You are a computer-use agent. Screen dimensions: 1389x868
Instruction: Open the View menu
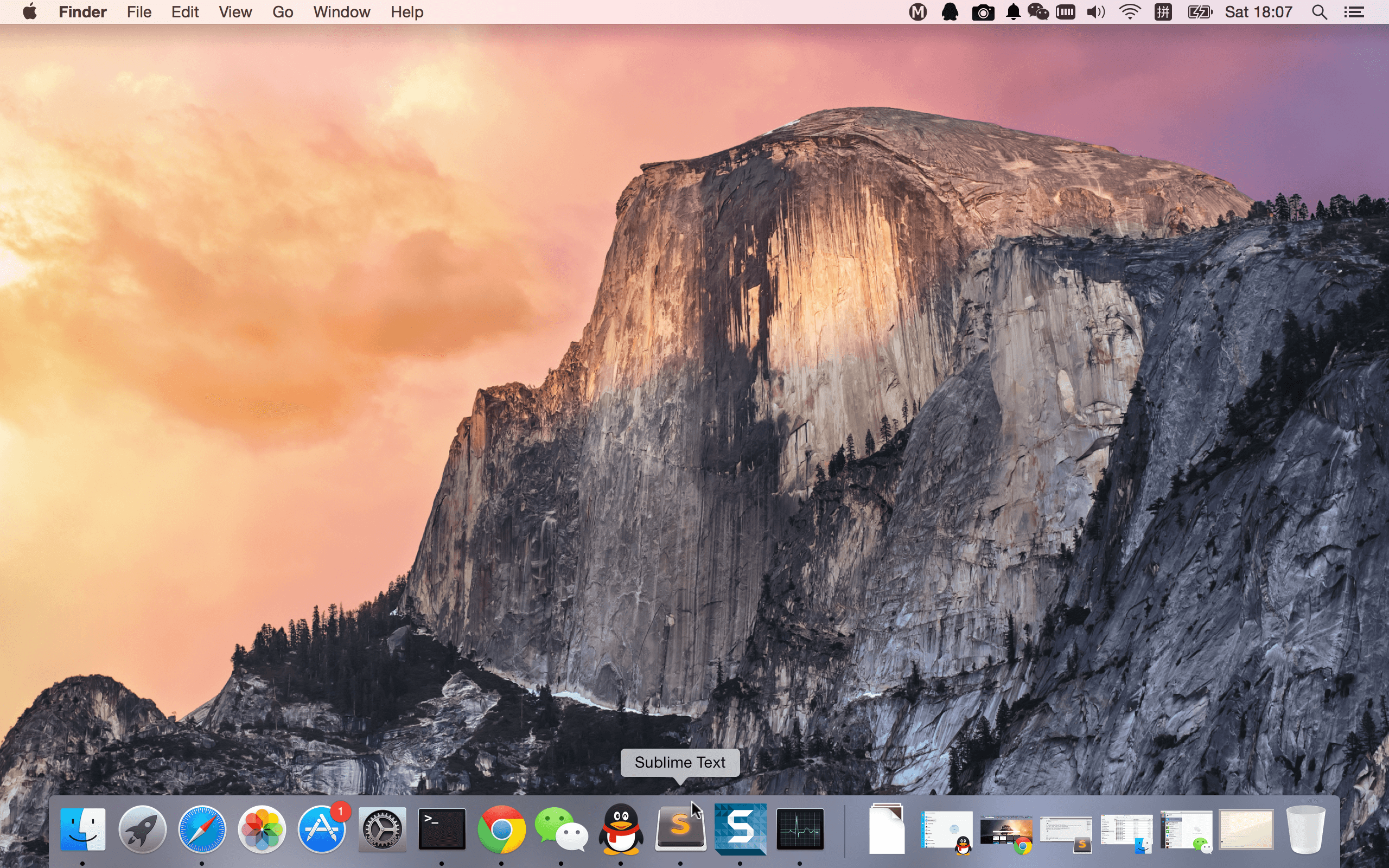pyautogui.click(x=235, y=12)
